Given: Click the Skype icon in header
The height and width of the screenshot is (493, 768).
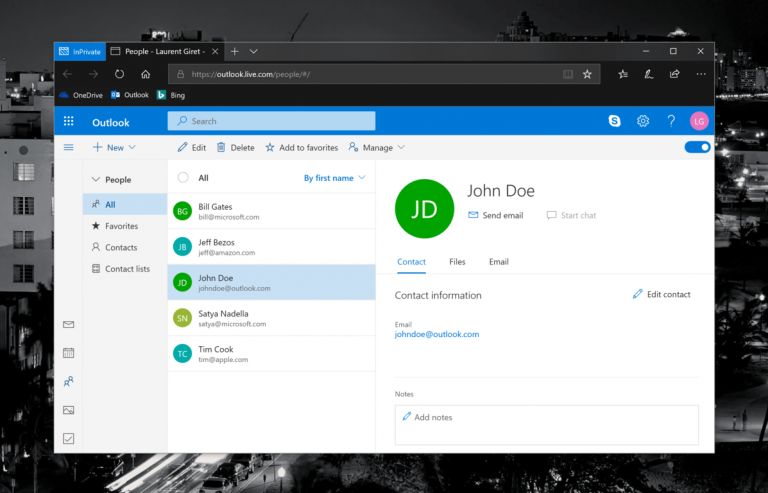Looking at the screenshot, I should [x=614, y=121].
